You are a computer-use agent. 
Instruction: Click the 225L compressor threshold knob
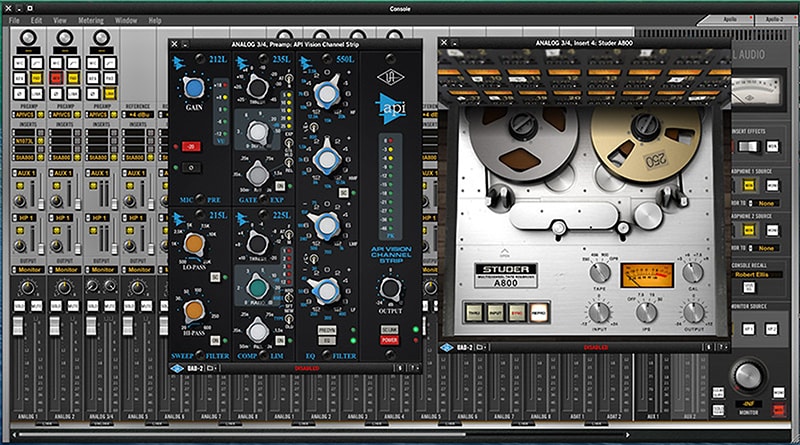[x=258, y=244]
